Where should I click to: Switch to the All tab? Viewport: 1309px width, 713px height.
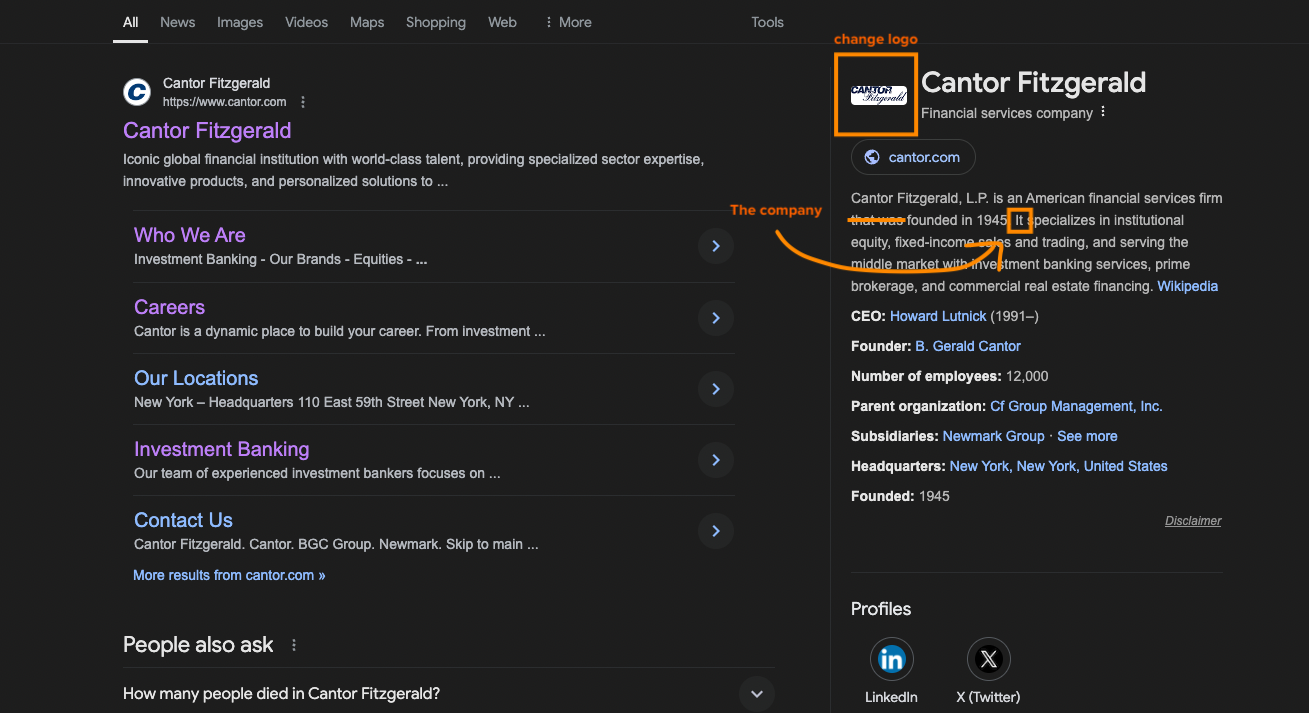pos(131,22)
